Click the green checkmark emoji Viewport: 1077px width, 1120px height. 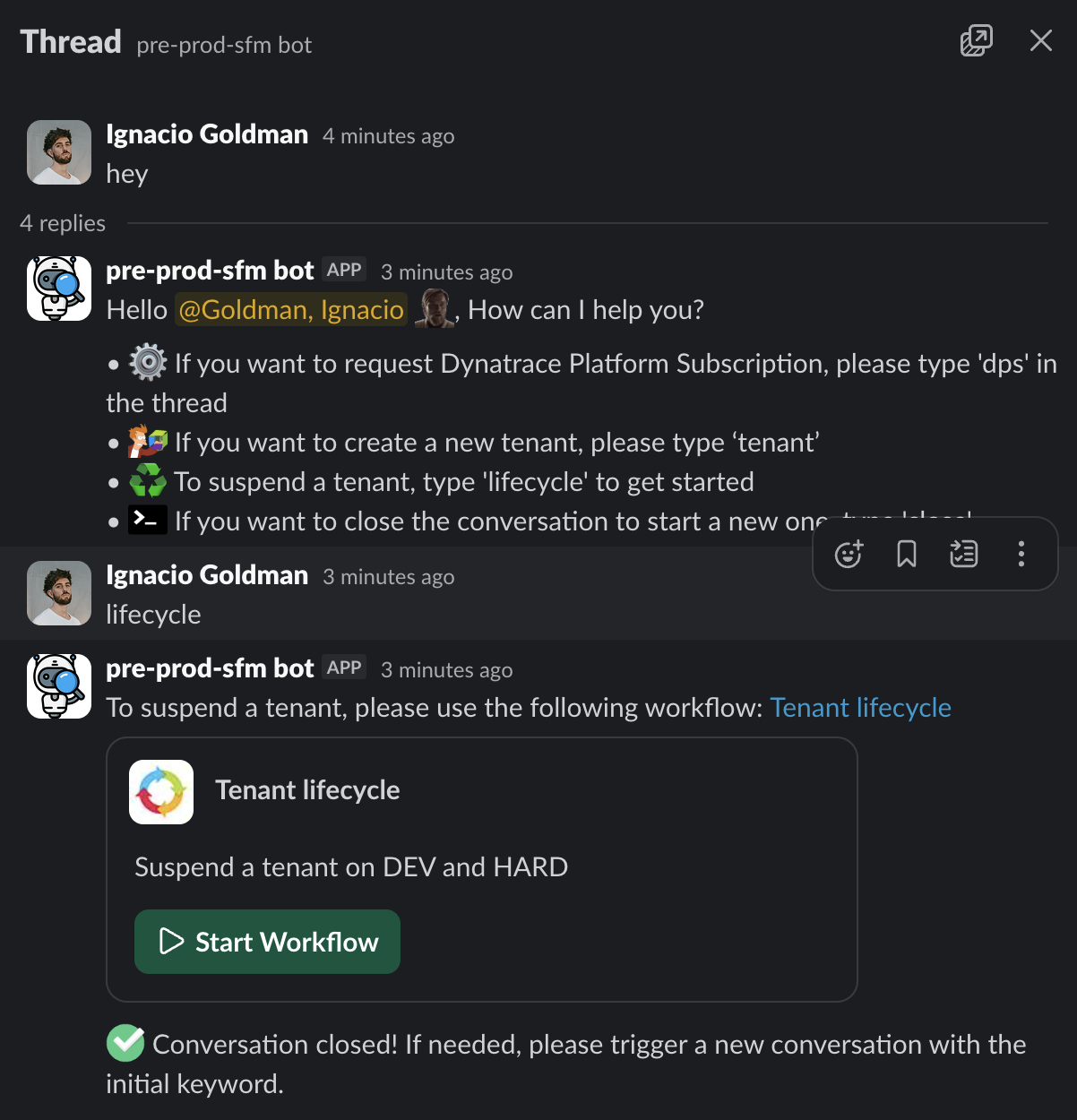pos(125,1043)
